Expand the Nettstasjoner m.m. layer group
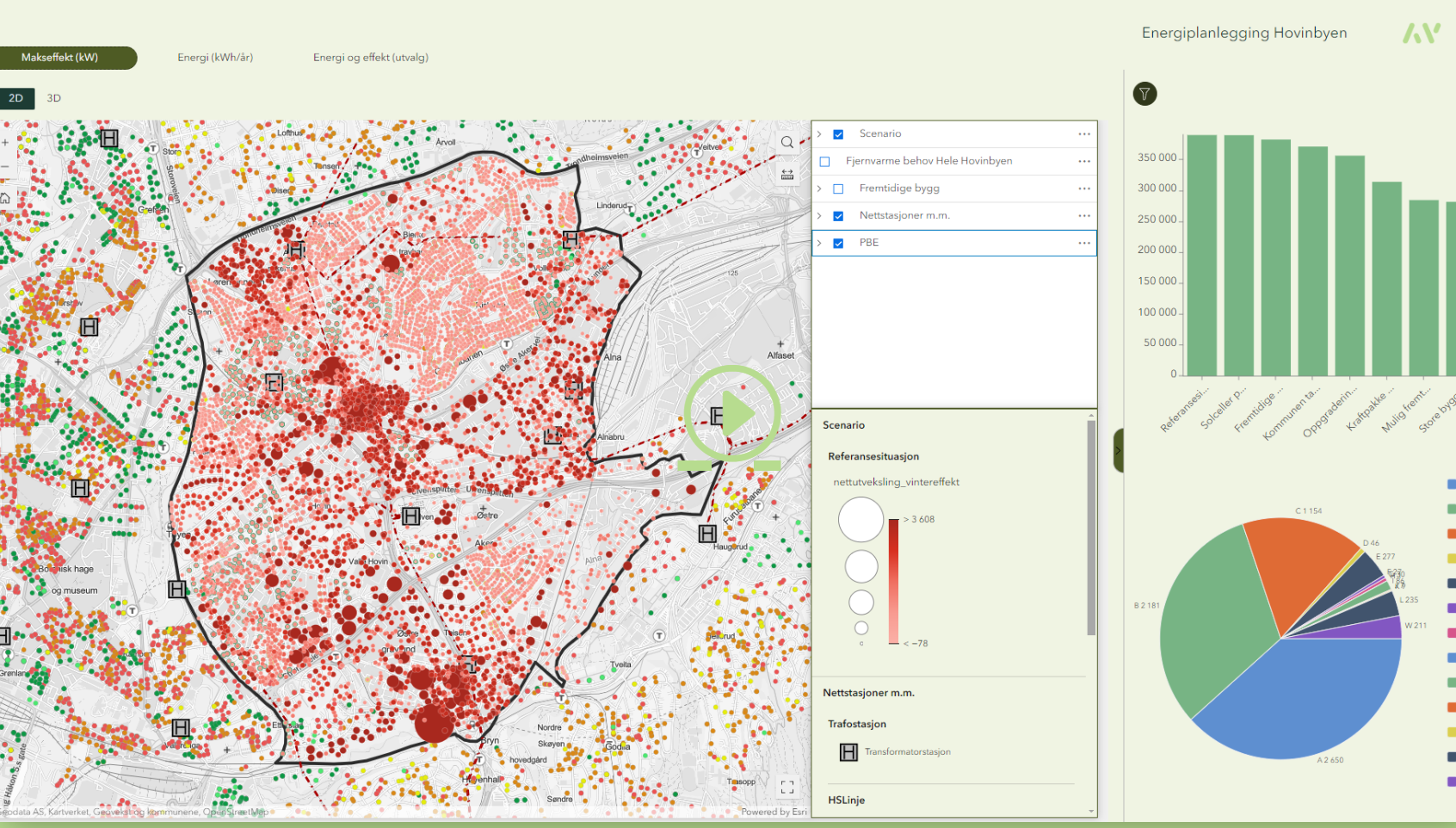Screen dimensions: 1456x828 [x=819, y=216]
